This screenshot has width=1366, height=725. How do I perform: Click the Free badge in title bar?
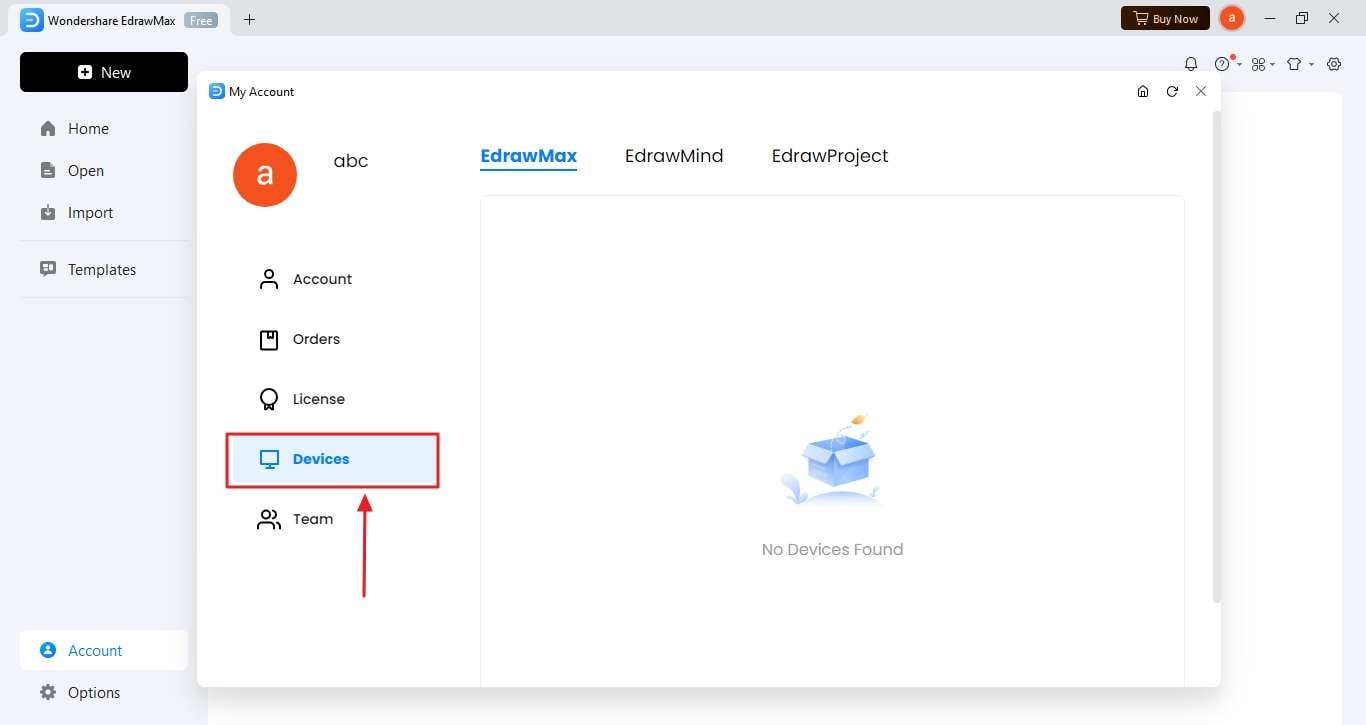[x=201, y=20]
